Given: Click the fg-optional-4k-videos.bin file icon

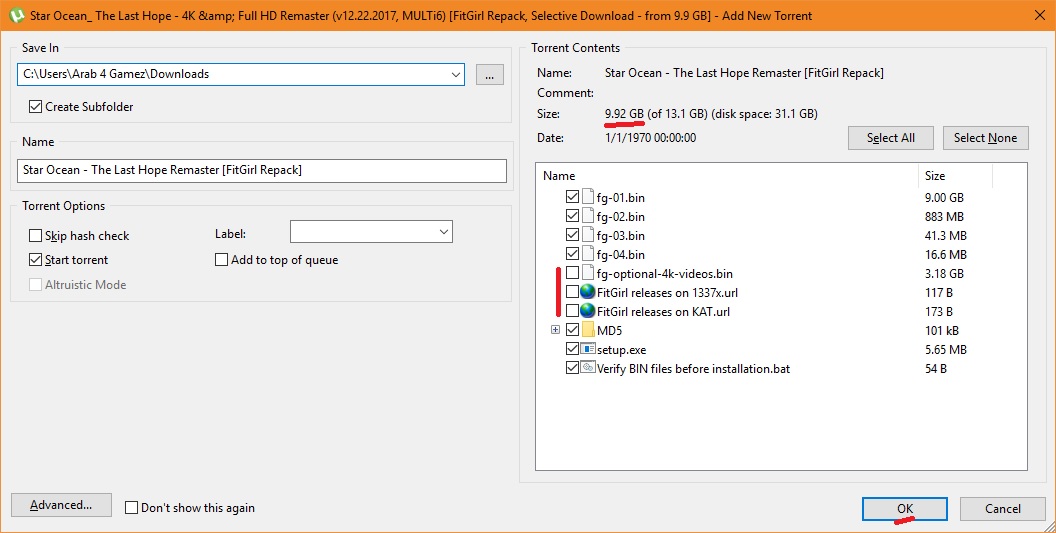Looking at the screenshot, I should [x=587, y=273].
